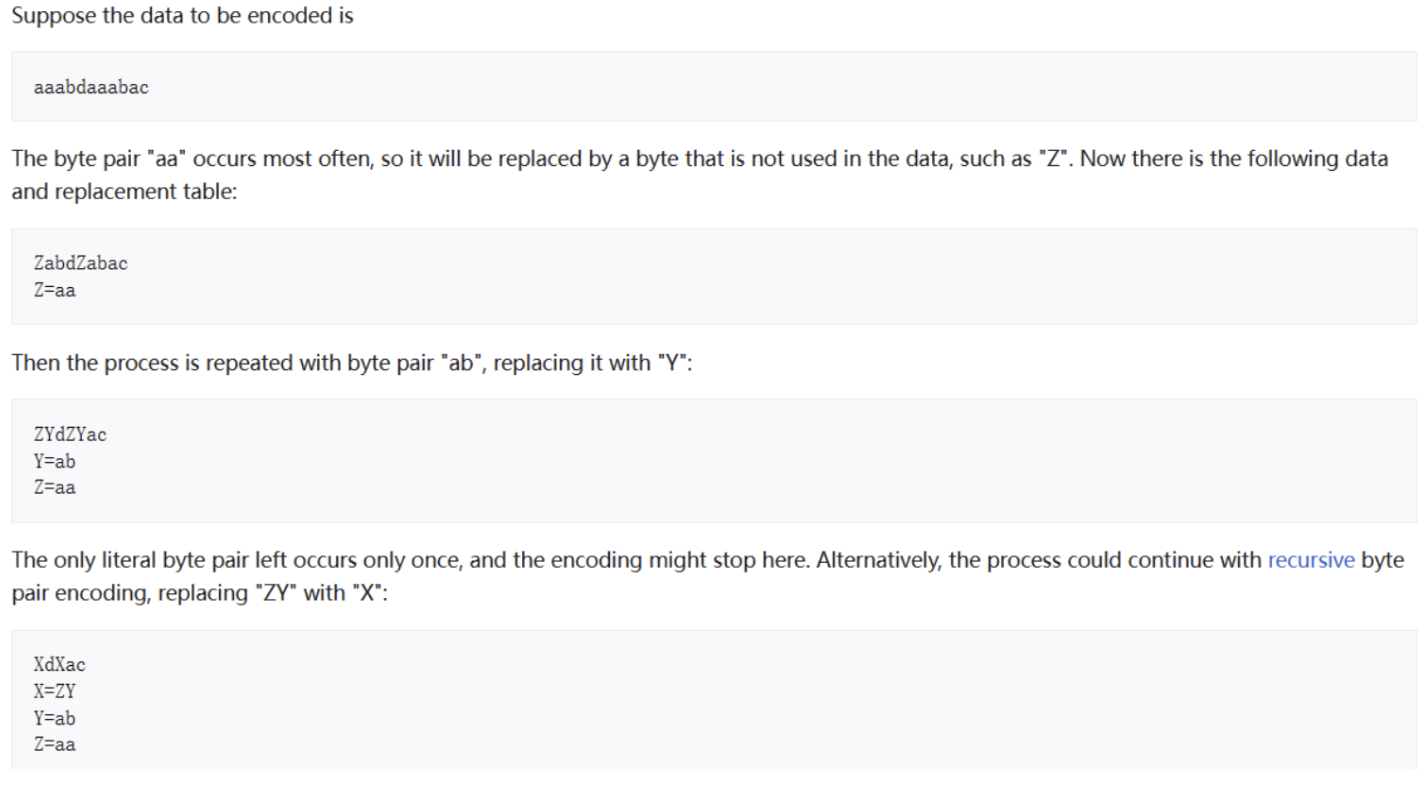The image size is (1426, 786).
Task: Click the code line "X=ZY"
Action: 54,691
